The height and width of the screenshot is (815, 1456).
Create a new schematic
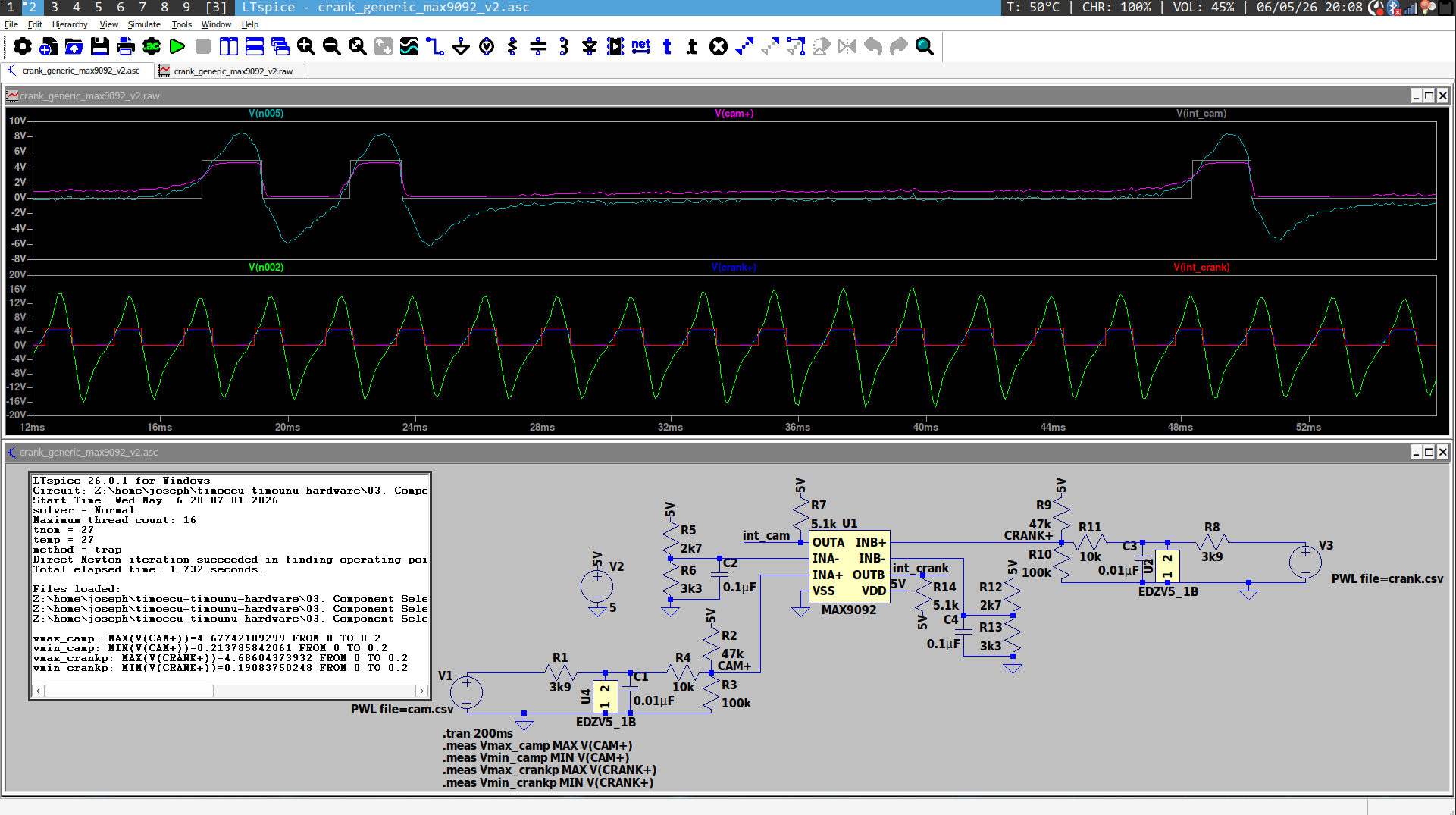coord(49,47)
